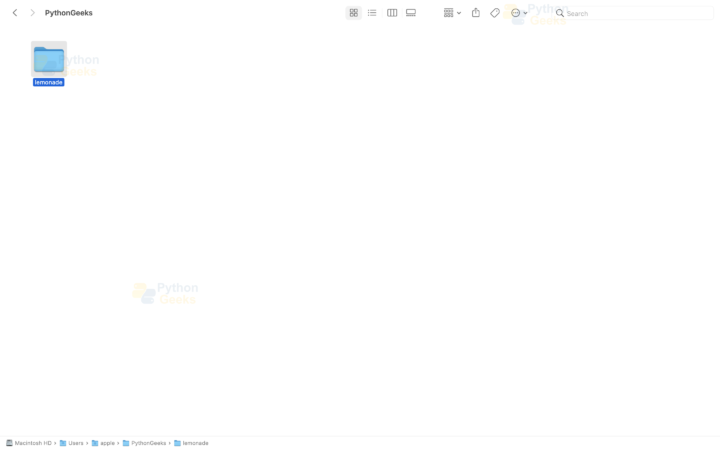Switch to list view
The image size is (720, 450).
(372, 13)
